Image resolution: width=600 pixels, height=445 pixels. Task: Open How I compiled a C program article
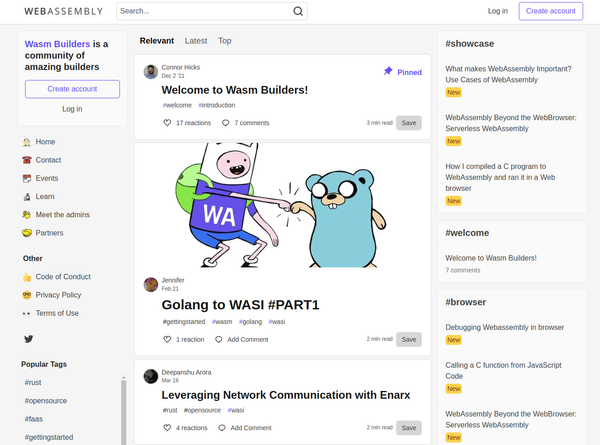(500, 177)
